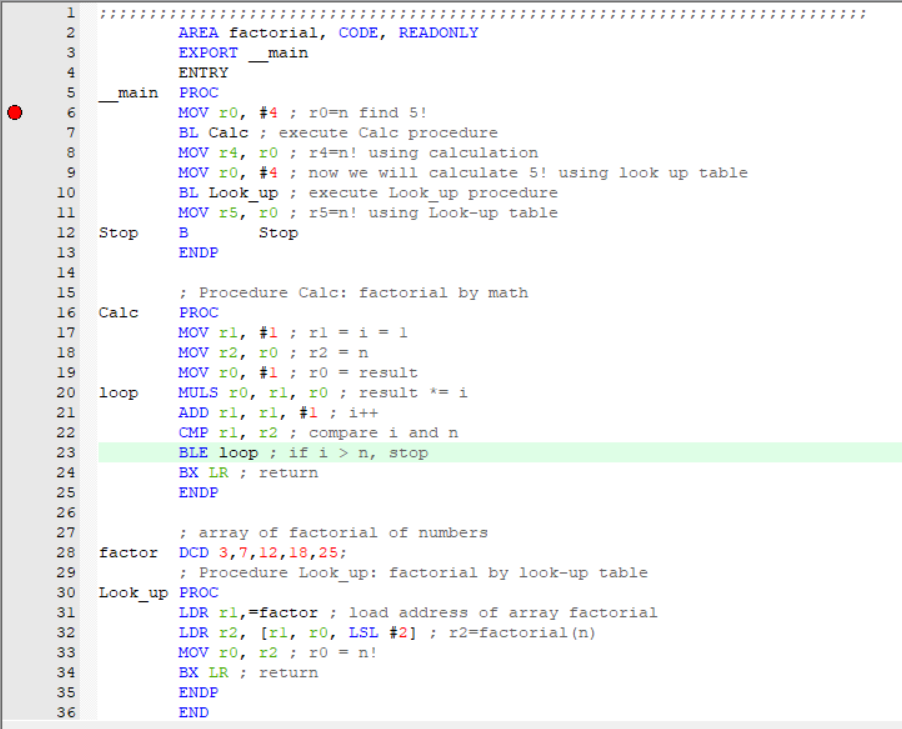The height and width of the screenshot is (729, 902).
Task: Select the Calc procedure label
Action: 118,312
